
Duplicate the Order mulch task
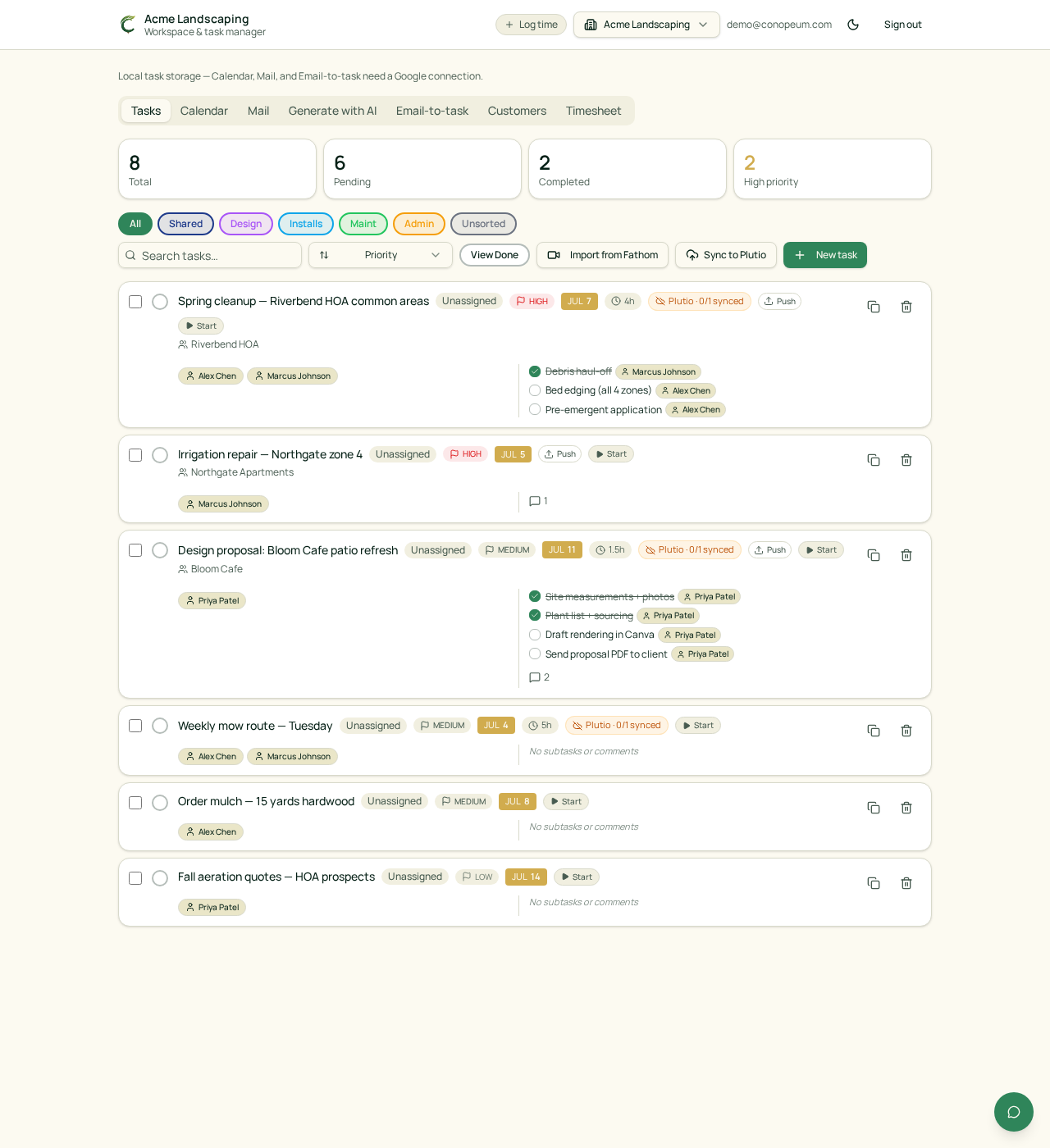874,808
